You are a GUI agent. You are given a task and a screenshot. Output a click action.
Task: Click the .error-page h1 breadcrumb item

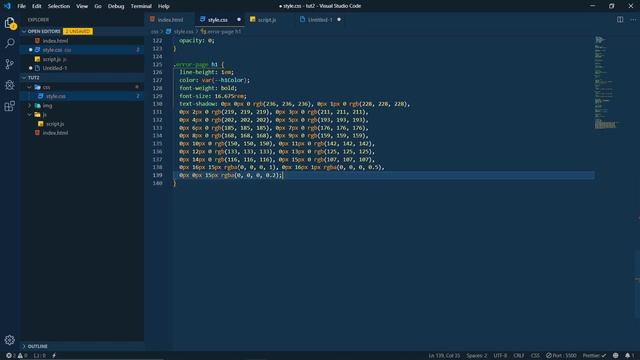(x=221, y=31)
